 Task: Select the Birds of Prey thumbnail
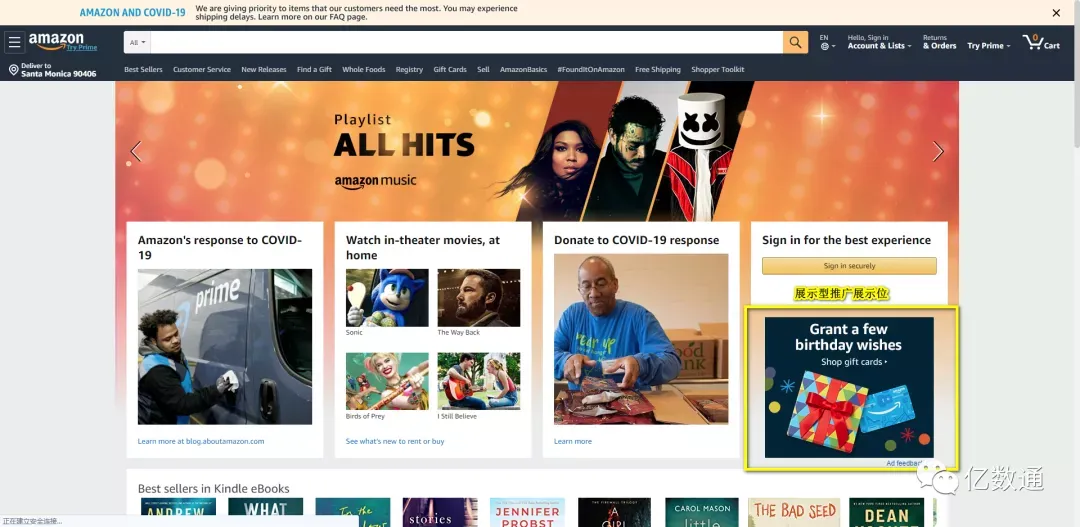387,382
